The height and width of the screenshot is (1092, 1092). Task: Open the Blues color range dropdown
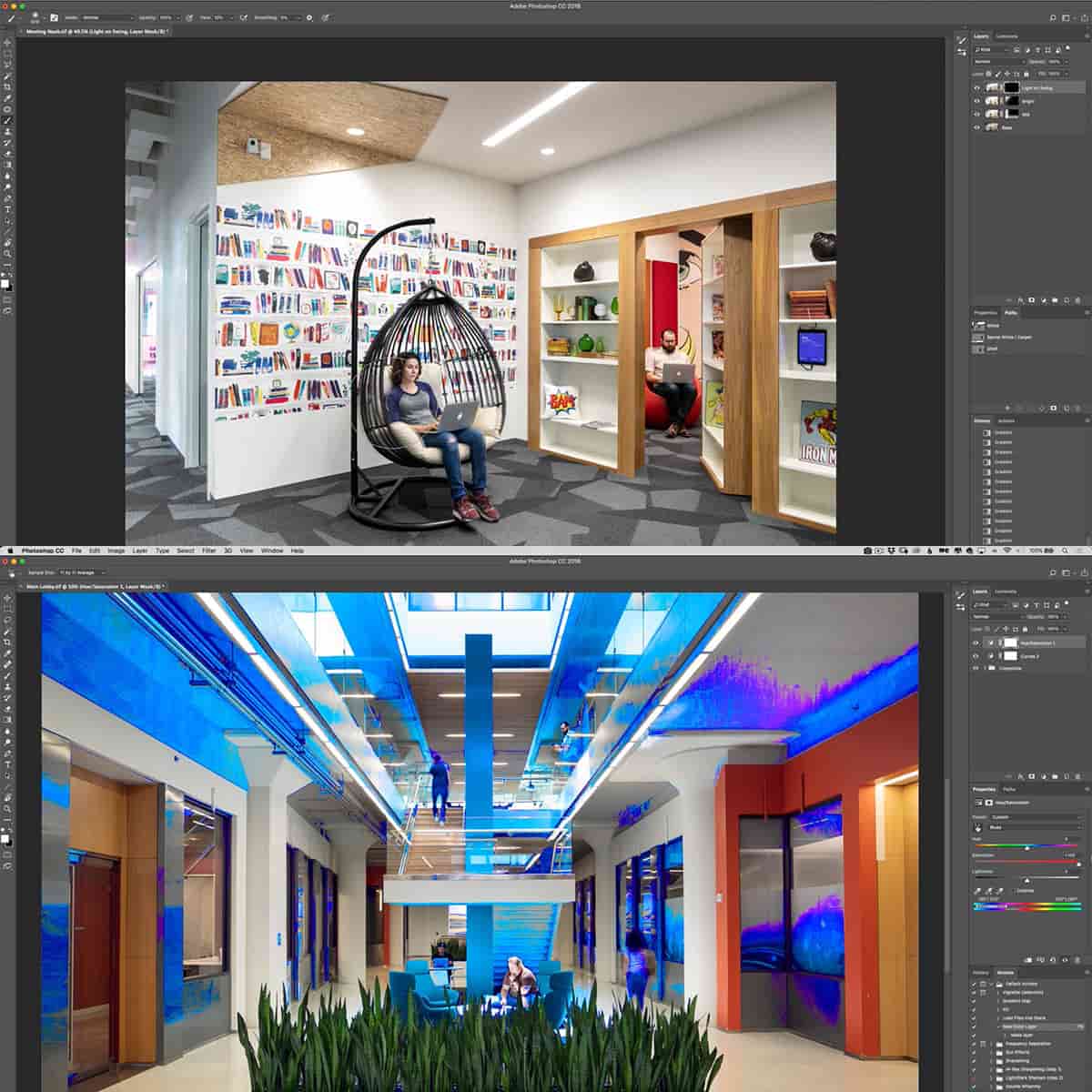1035,827
